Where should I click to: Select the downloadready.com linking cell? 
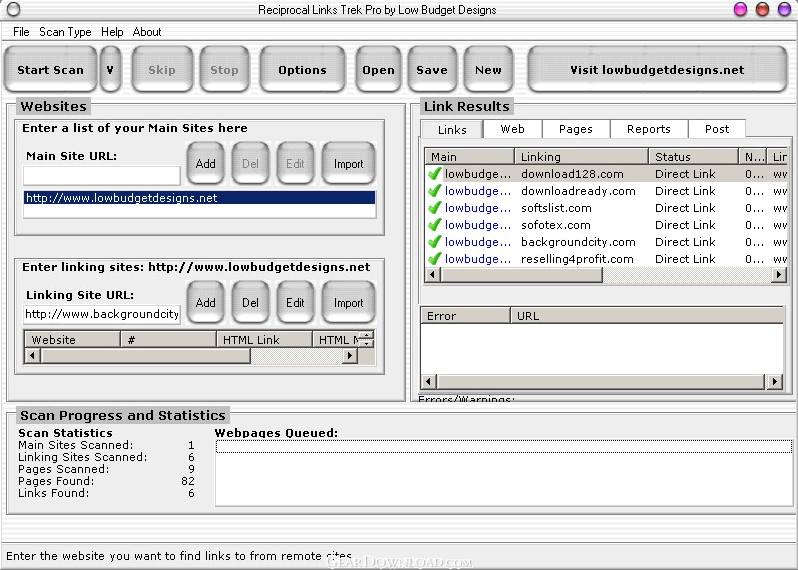pyautogui.click(x=578, y=191)
